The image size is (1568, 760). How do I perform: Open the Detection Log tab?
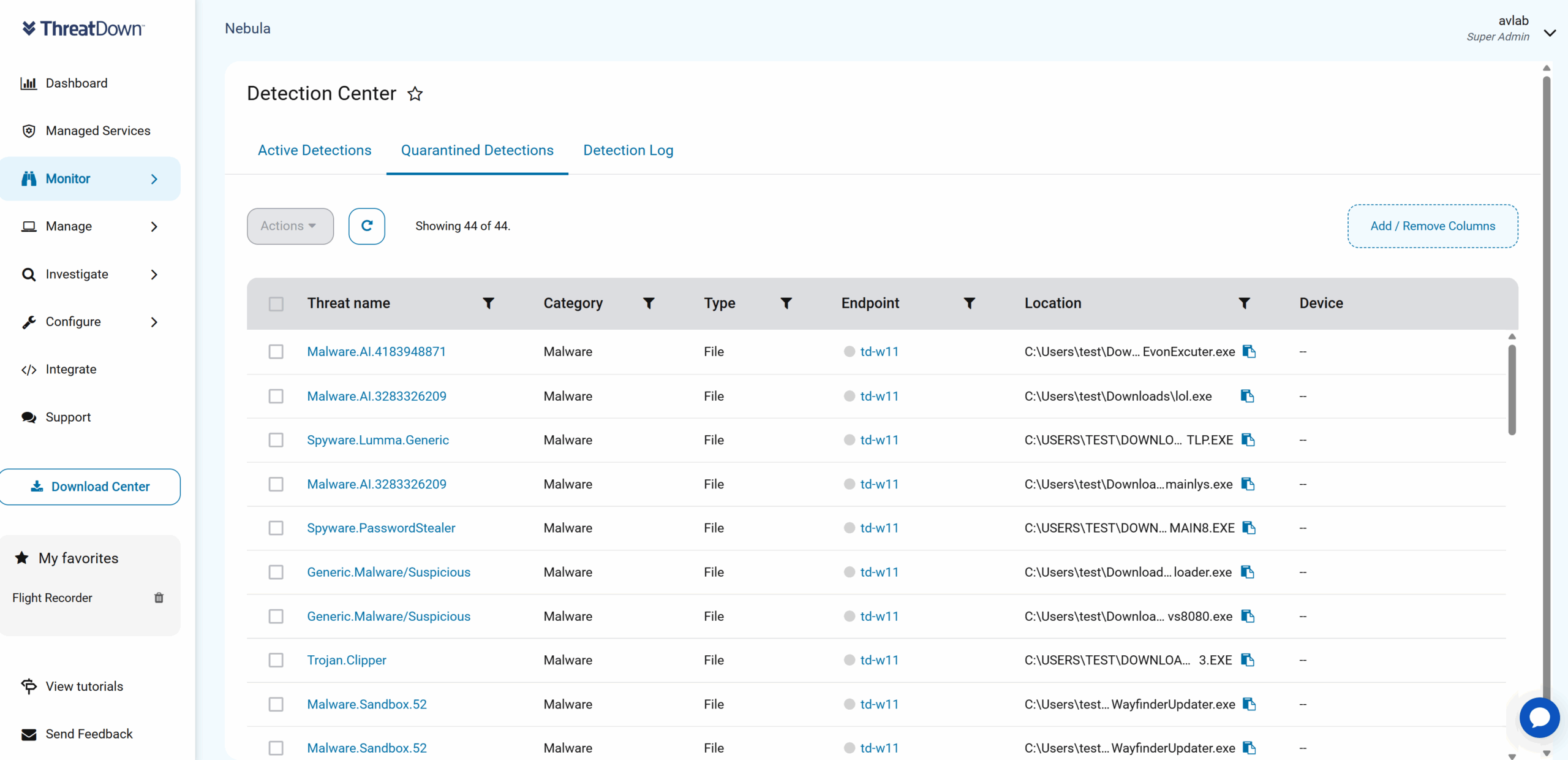(628, 150)
